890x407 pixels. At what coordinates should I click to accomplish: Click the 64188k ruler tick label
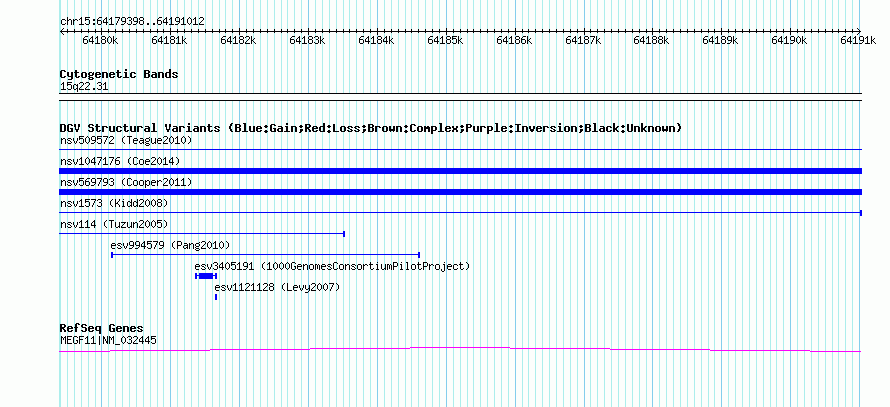(651, 40)
